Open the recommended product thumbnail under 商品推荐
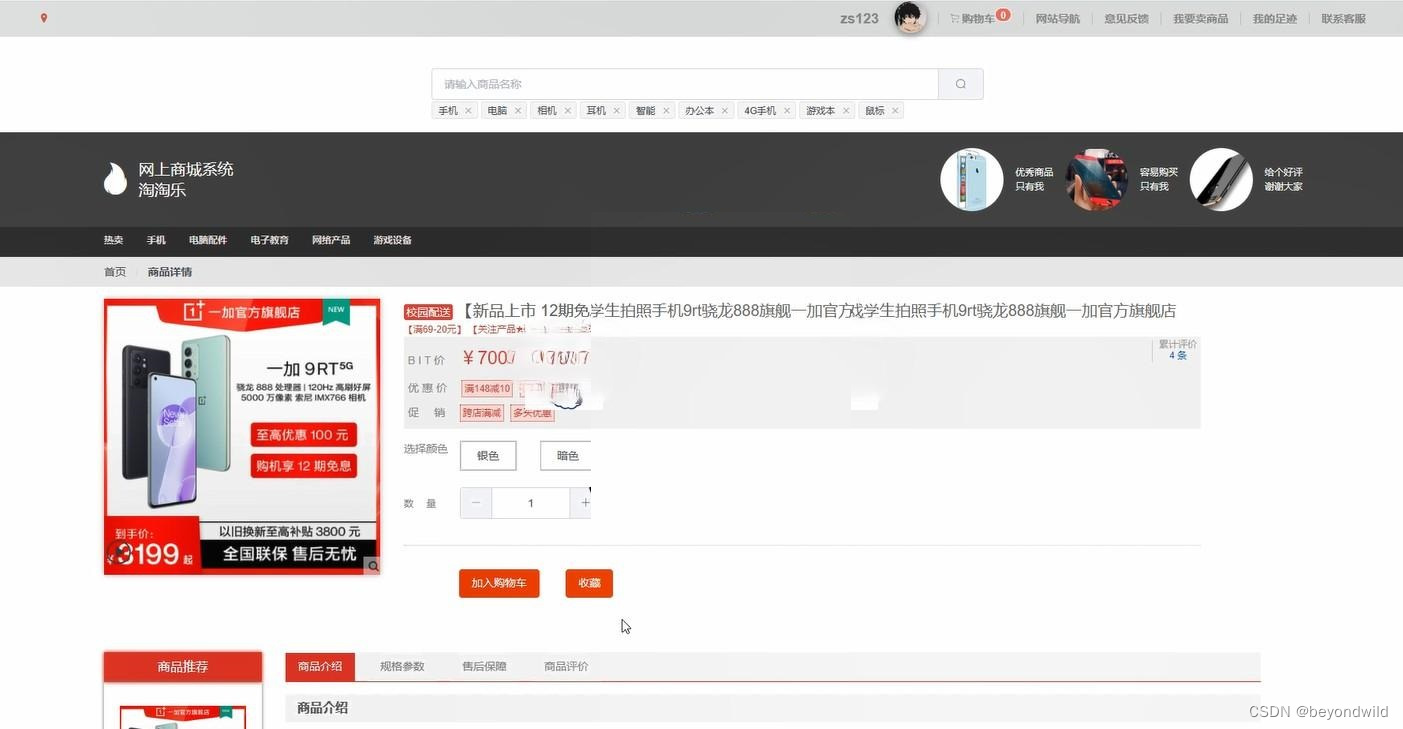 pos(183,717)
